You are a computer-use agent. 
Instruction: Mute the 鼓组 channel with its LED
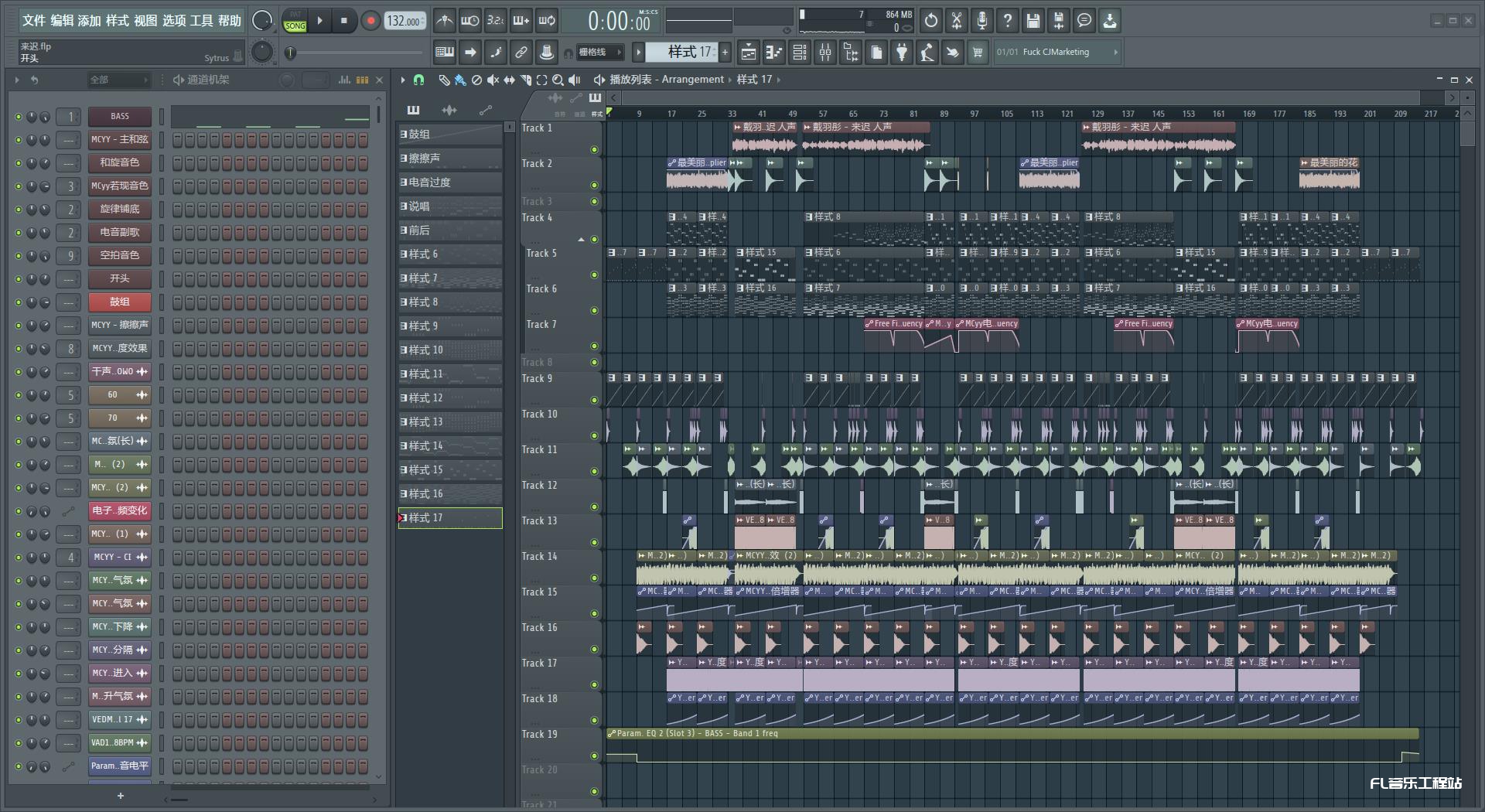(19, 302)
